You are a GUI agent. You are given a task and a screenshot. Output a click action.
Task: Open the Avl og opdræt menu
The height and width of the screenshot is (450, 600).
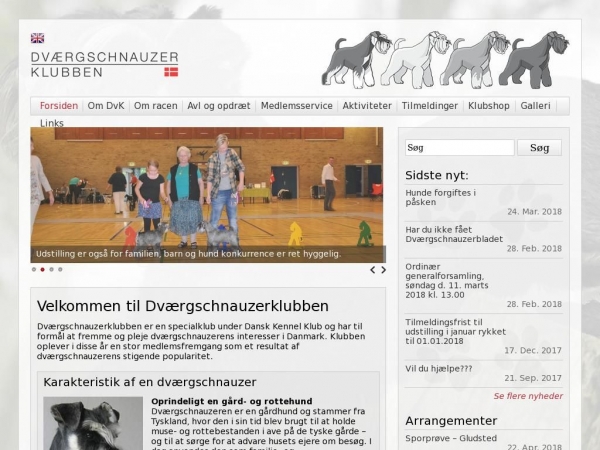(218, 106)
